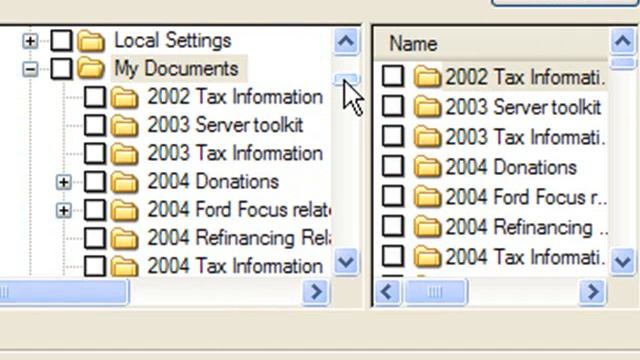The width and height of the screenshot is (640, 360).
Task: Click tree pane scroll right arrow
Action: point(316,292)
